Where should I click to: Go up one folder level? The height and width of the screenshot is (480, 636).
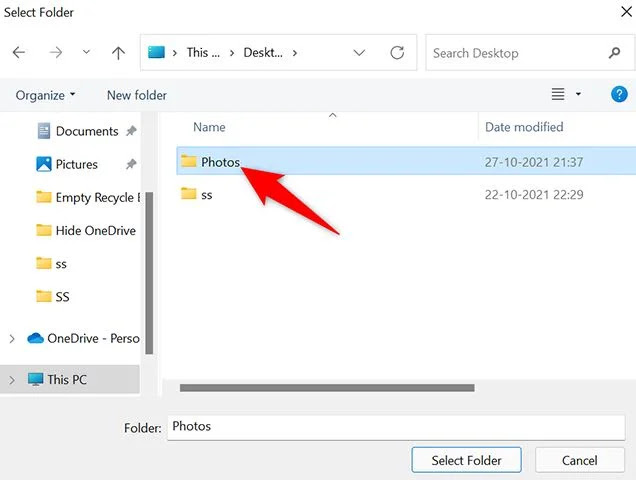tap(118, 53)
